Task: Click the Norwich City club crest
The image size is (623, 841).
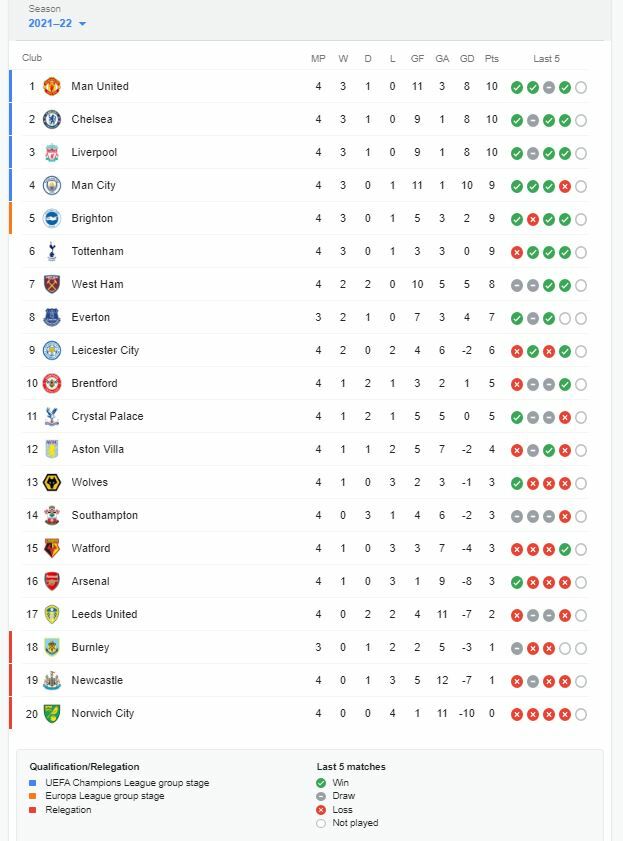Action: (x=52, y=713)
